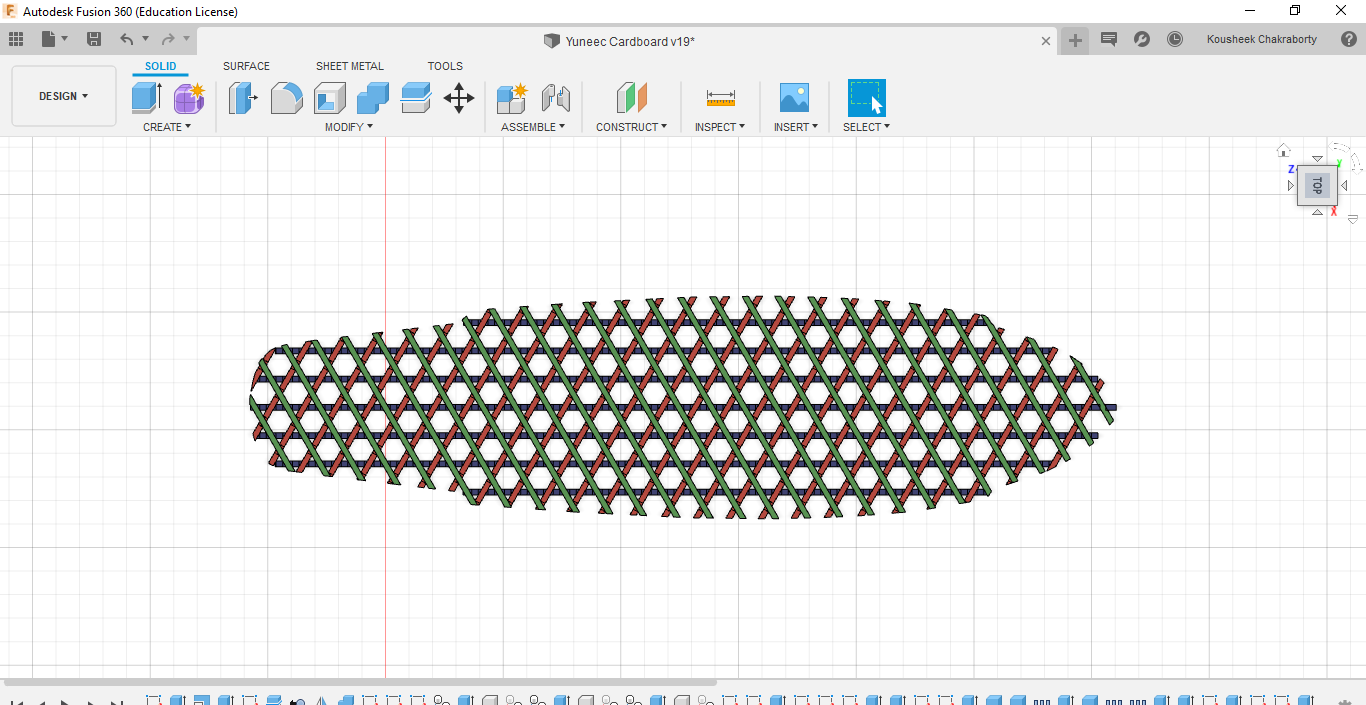Screen dimensions: 1366x705
Task: Select the Press Pull tool
Action: coord(243,97)
